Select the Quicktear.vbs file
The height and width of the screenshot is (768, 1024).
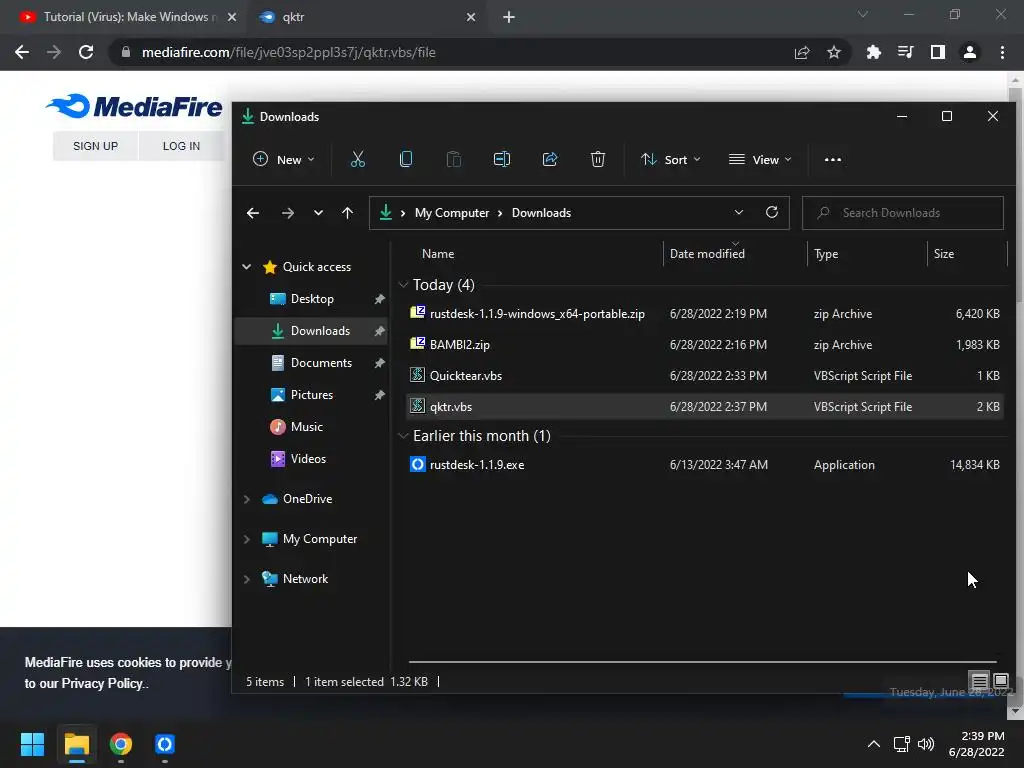click(705, 376)
